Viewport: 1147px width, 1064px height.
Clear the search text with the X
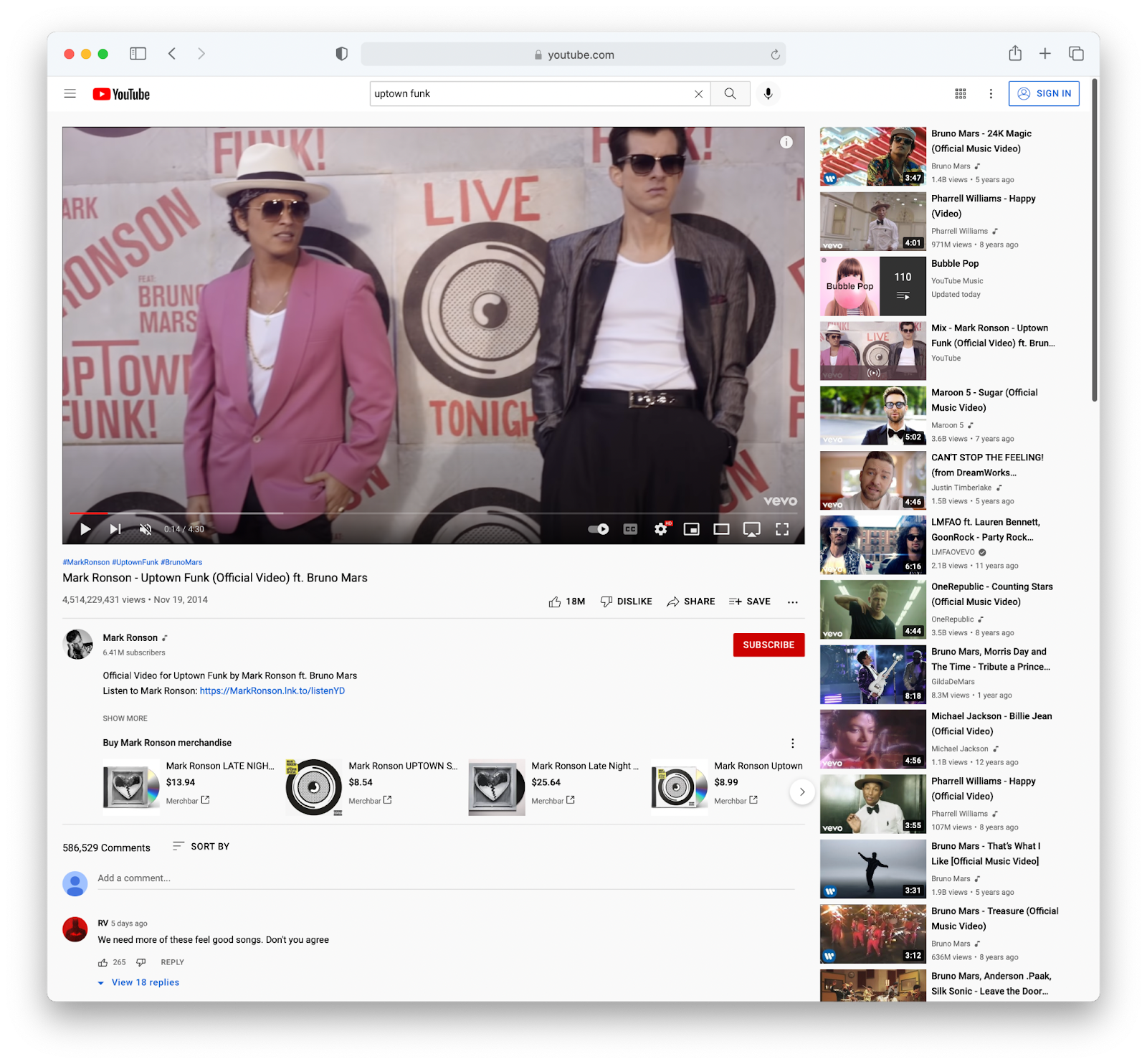(x=698, y=94)
